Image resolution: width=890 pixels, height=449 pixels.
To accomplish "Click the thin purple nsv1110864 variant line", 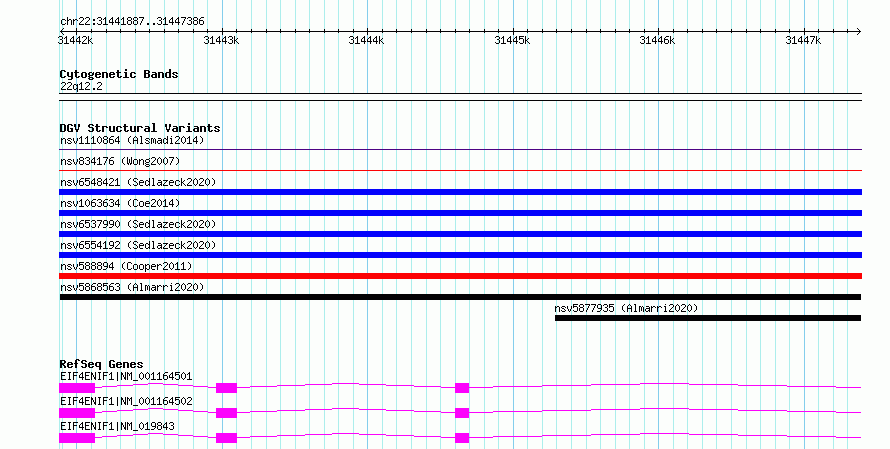I will point(460,150).
